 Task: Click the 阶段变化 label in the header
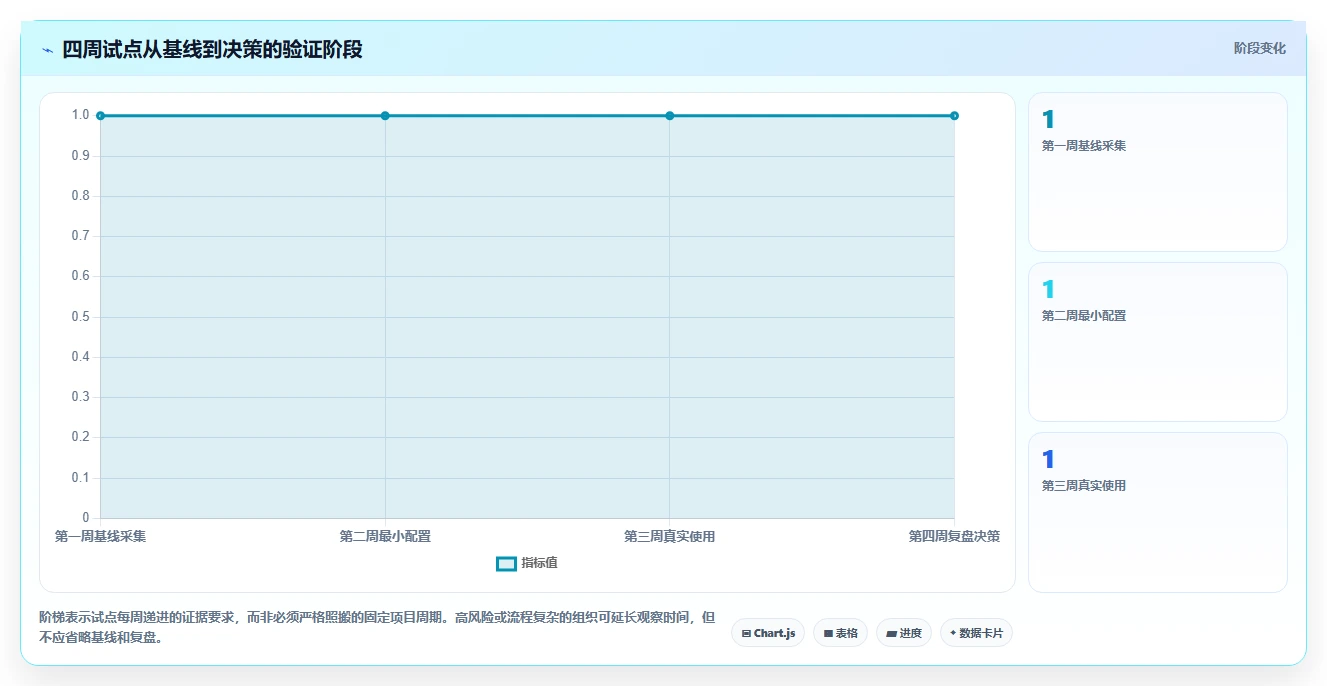[x=1259, y=48]
